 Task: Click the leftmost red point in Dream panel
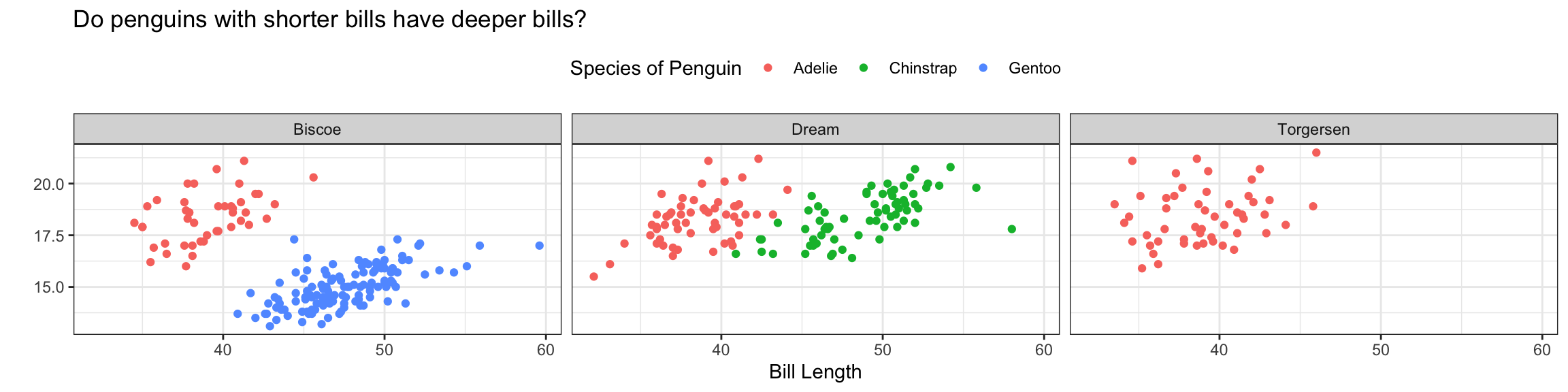pyautogui.click(x=593, y=276)
